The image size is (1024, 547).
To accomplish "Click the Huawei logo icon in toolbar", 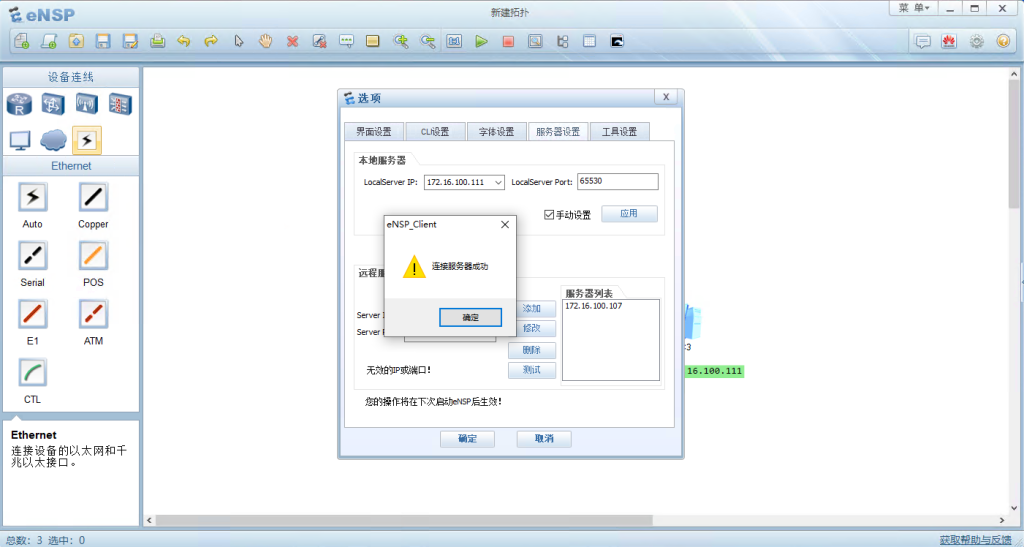I will pos(949,41).
